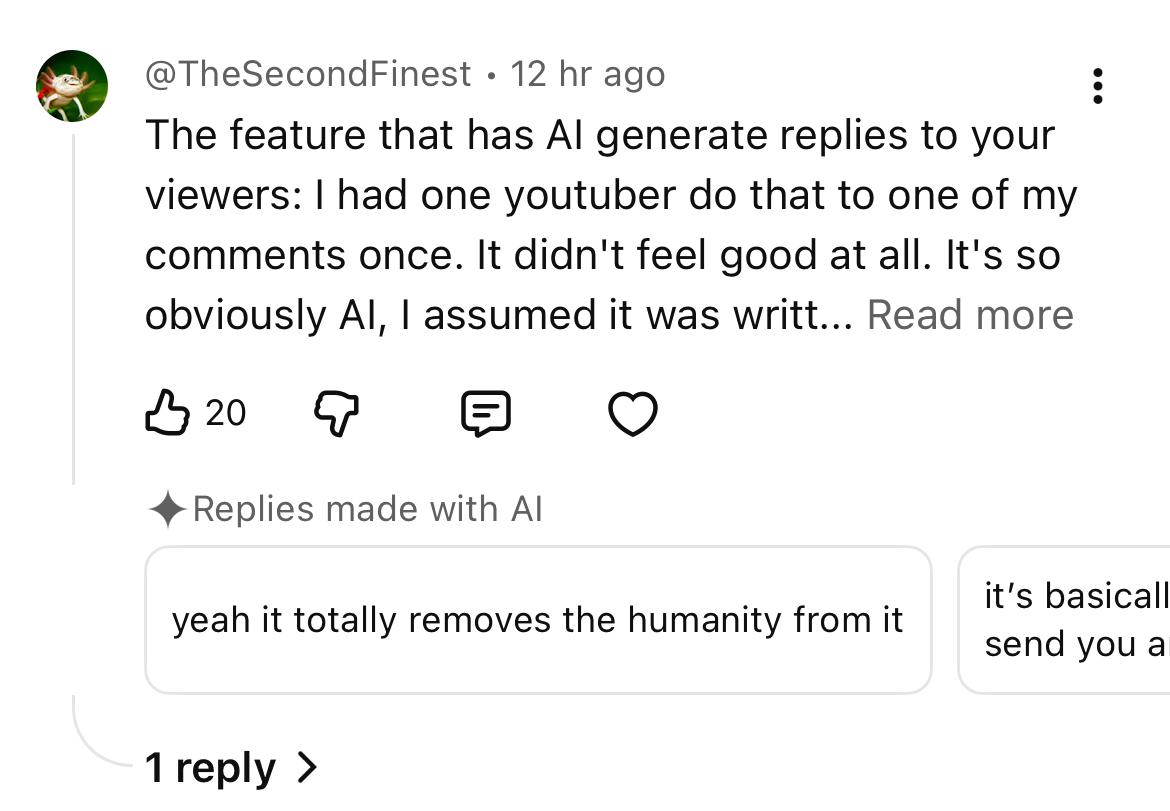Click the AI sparkle icon

(x=166, y=510)
